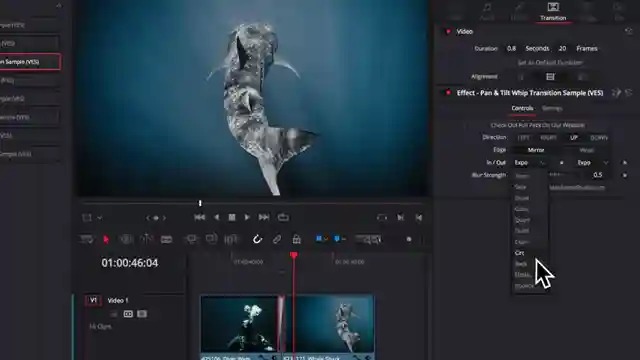Click Replace Clip toolbar icon
The image size is (640, 360).
[x=231, y=239]
